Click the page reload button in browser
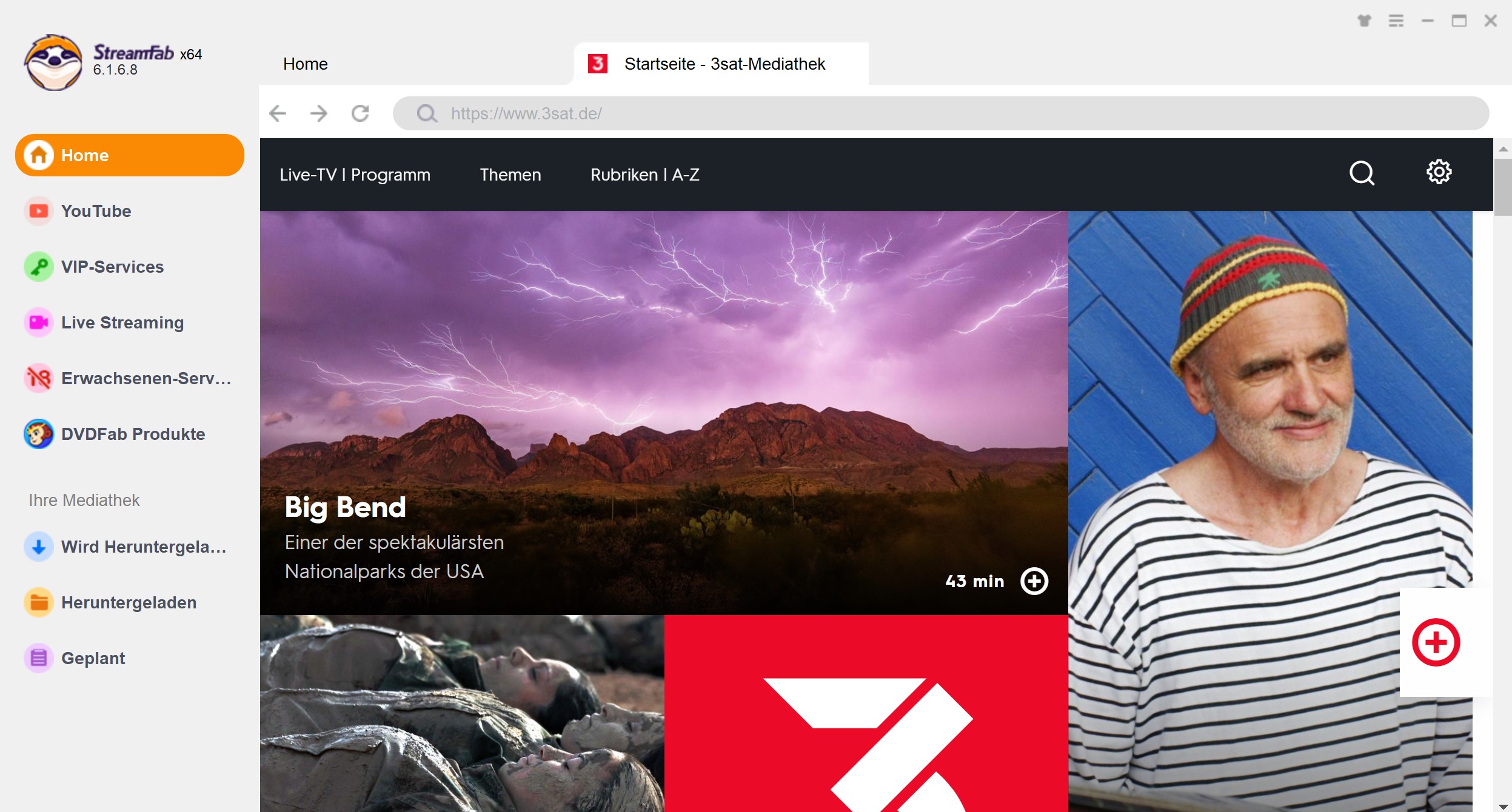Viewport: 1512px width, 812px height. click(361, 112)
